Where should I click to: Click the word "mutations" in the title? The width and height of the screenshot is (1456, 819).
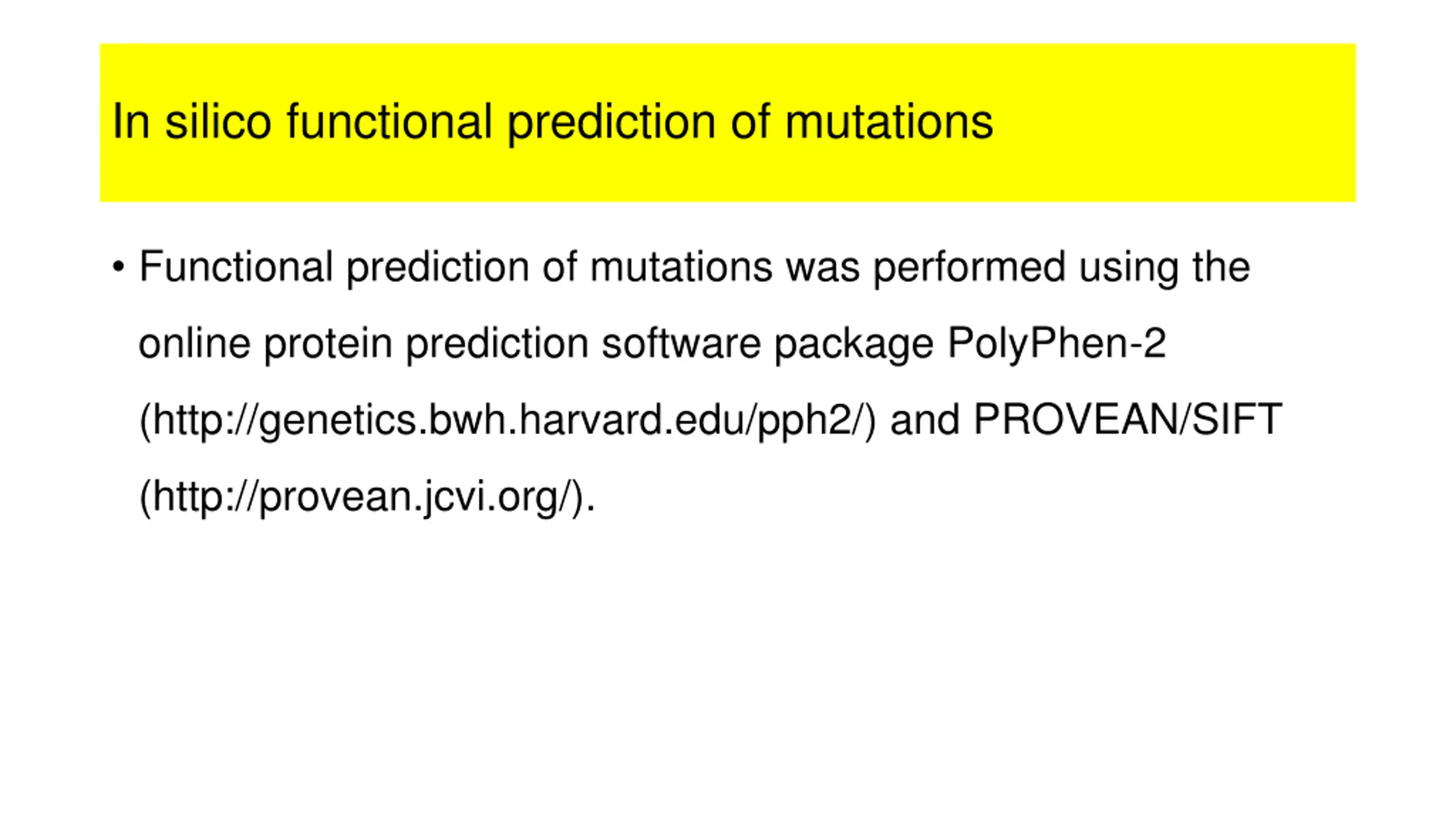click(x=889, y=122)
